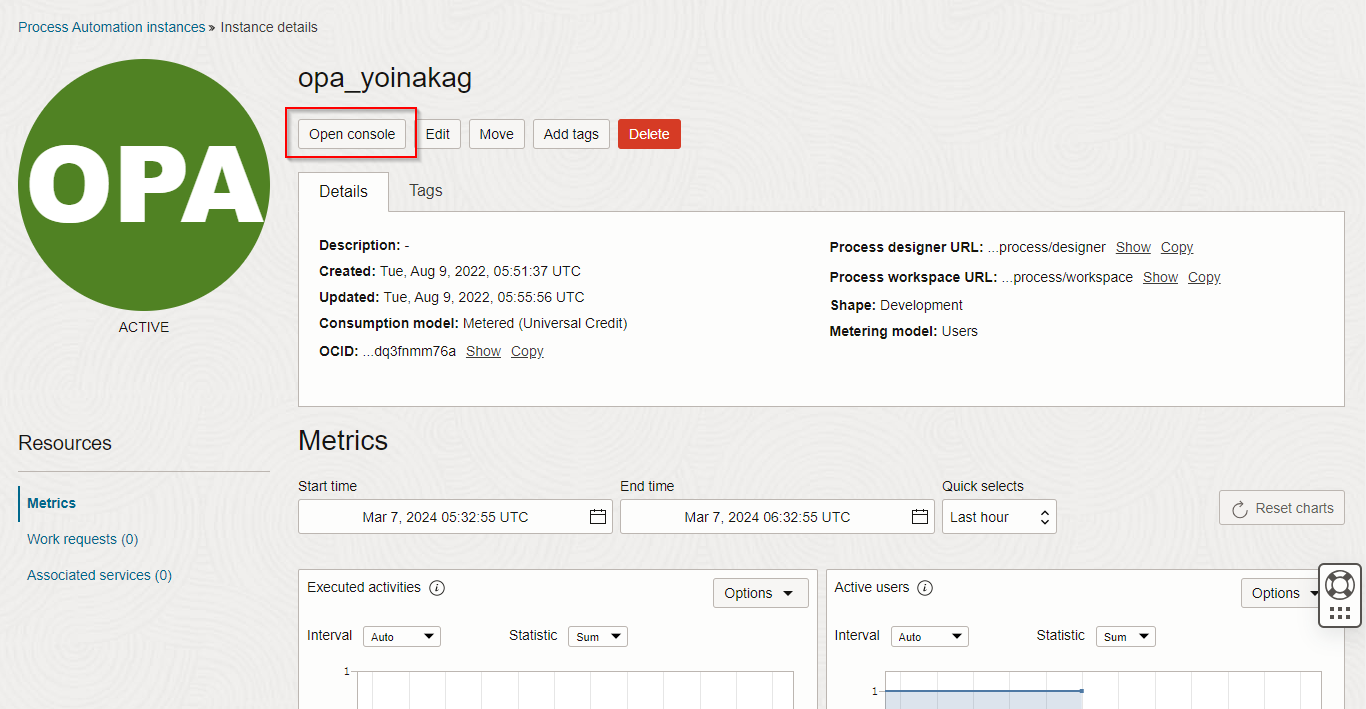The height and width of the screenshot is (709, 1366).
Task: Click the OPA instance logo
Action: point(144,185)
